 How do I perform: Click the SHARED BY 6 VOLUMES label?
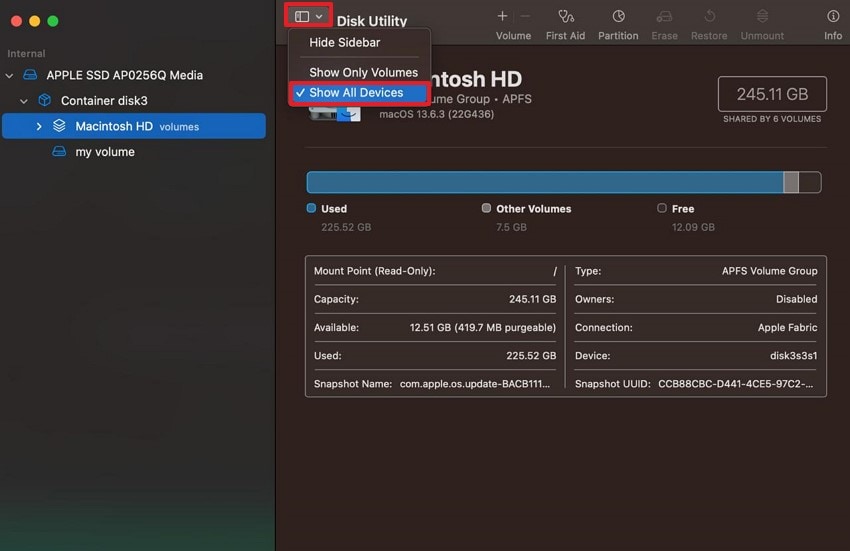point(772,119)
